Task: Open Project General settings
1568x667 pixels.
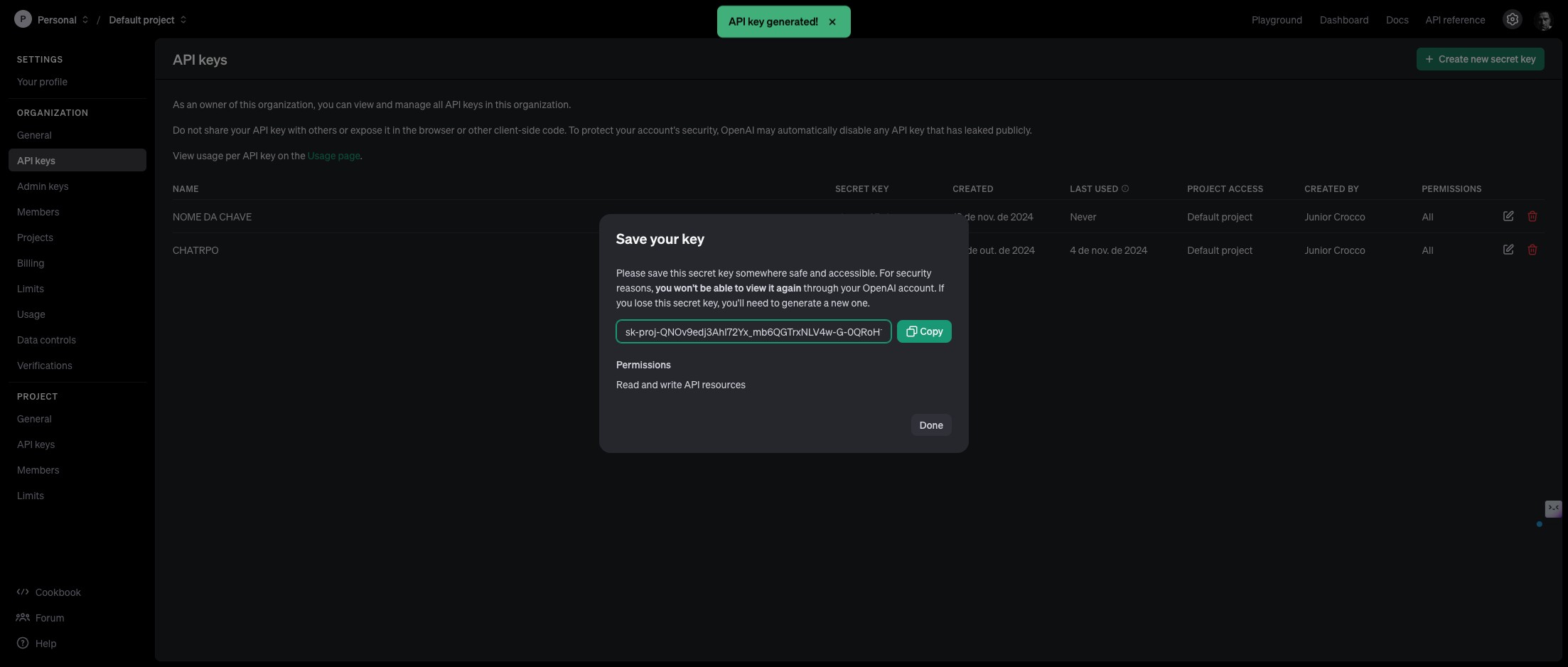Action: [77, 419]
